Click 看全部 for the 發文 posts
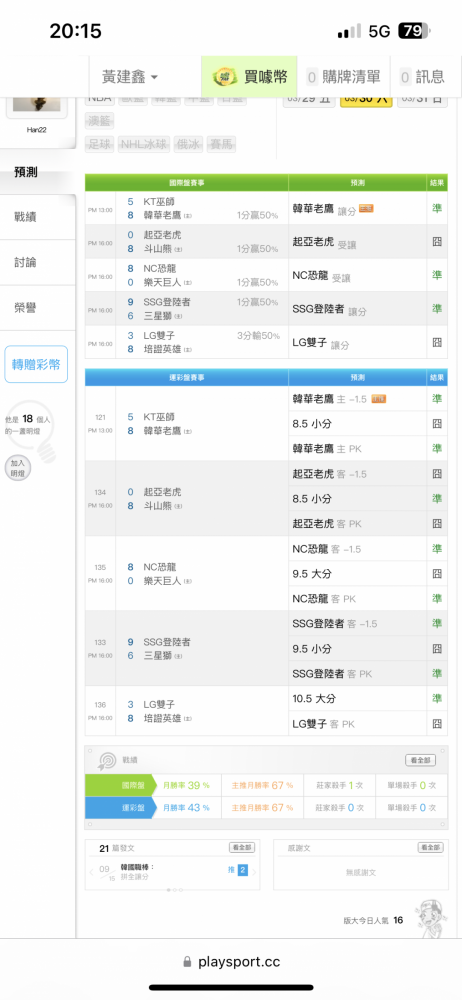This screenshot has height=1000, width=462. pyautogui.click(x=242, y=848)
